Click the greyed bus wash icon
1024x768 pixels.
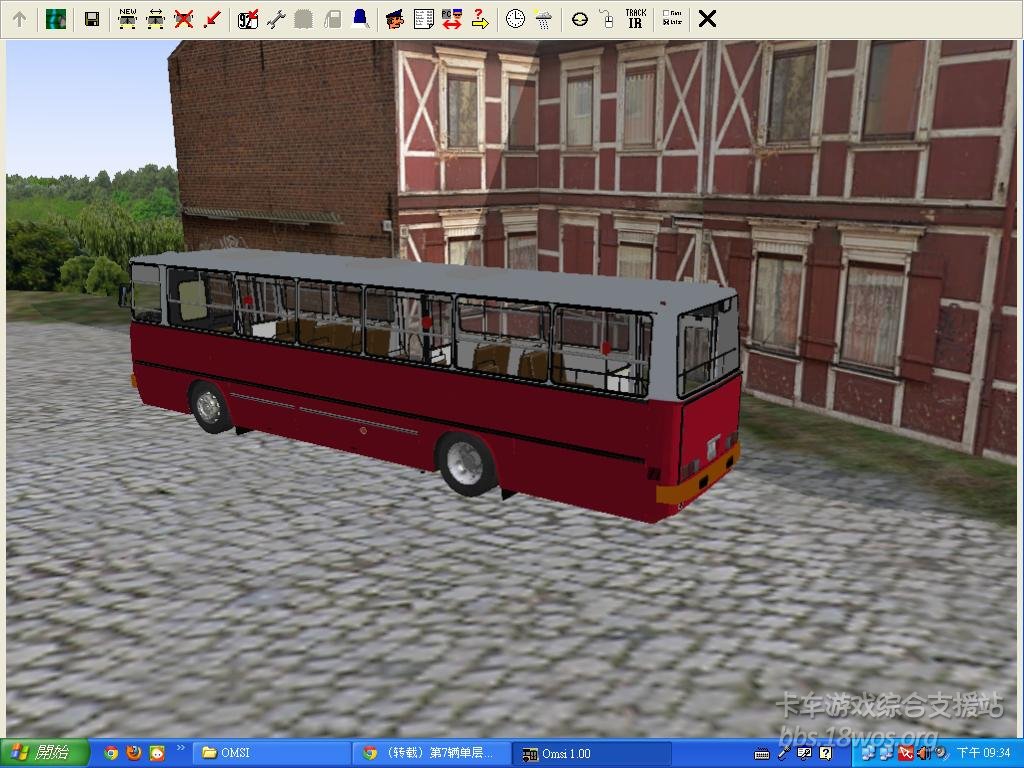pos(303,19)
